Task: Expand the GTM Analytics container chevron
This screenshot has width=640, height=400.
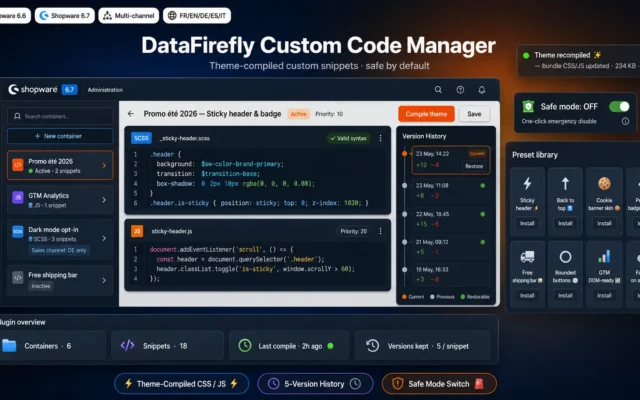Action: [x=104, y=200]
